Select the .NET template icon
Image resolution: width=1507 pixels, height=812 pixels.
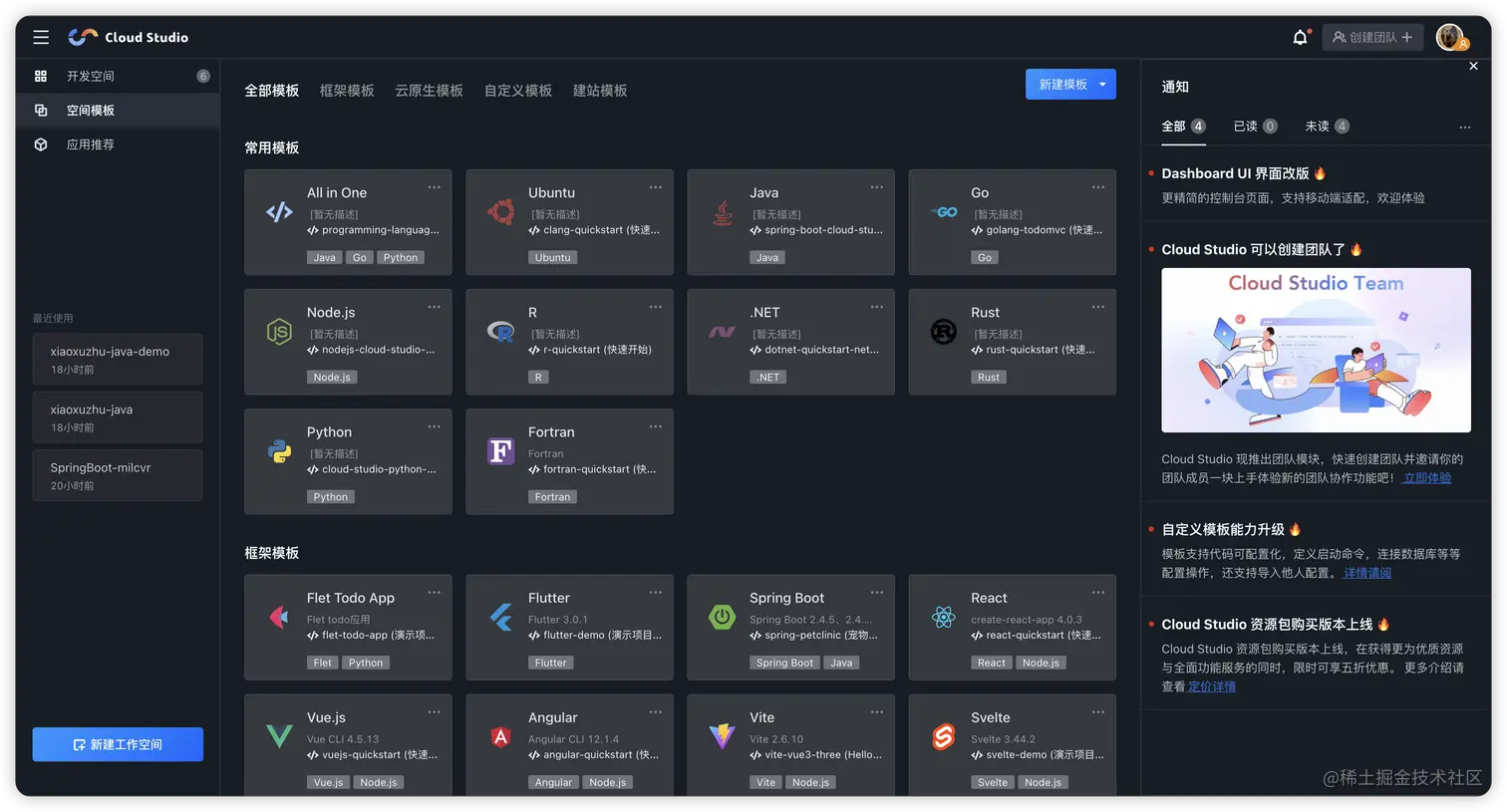pos(722,331)
